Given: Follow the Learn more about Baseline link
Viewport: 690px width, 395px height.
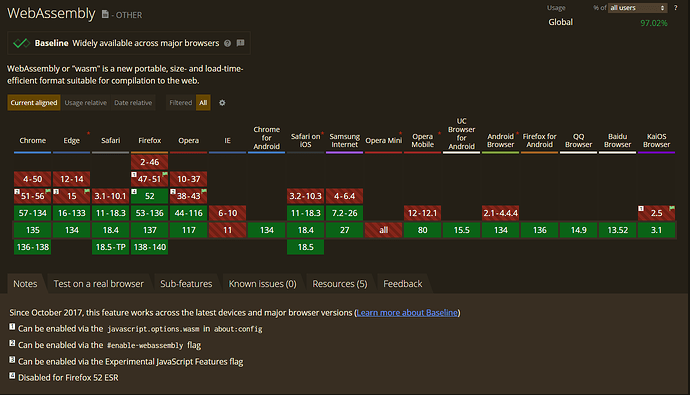Looking at the screenshot, I should click(407, 313).
